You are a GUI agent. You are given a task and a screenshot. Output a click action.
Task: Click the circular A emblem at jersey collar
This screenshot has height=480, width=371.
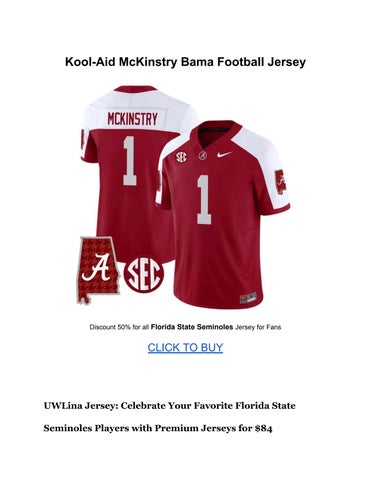coord(202,155)
